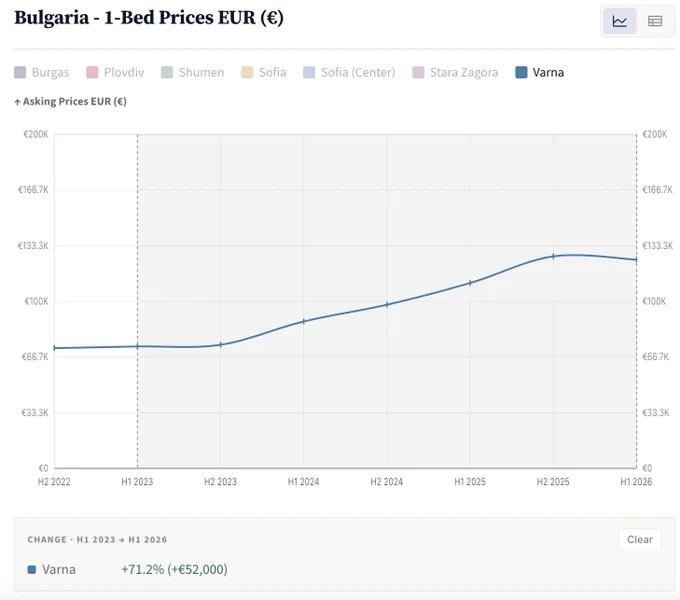680x600 pixels.
Task: Switch to line chart view icon
Action: coord(619,21)
